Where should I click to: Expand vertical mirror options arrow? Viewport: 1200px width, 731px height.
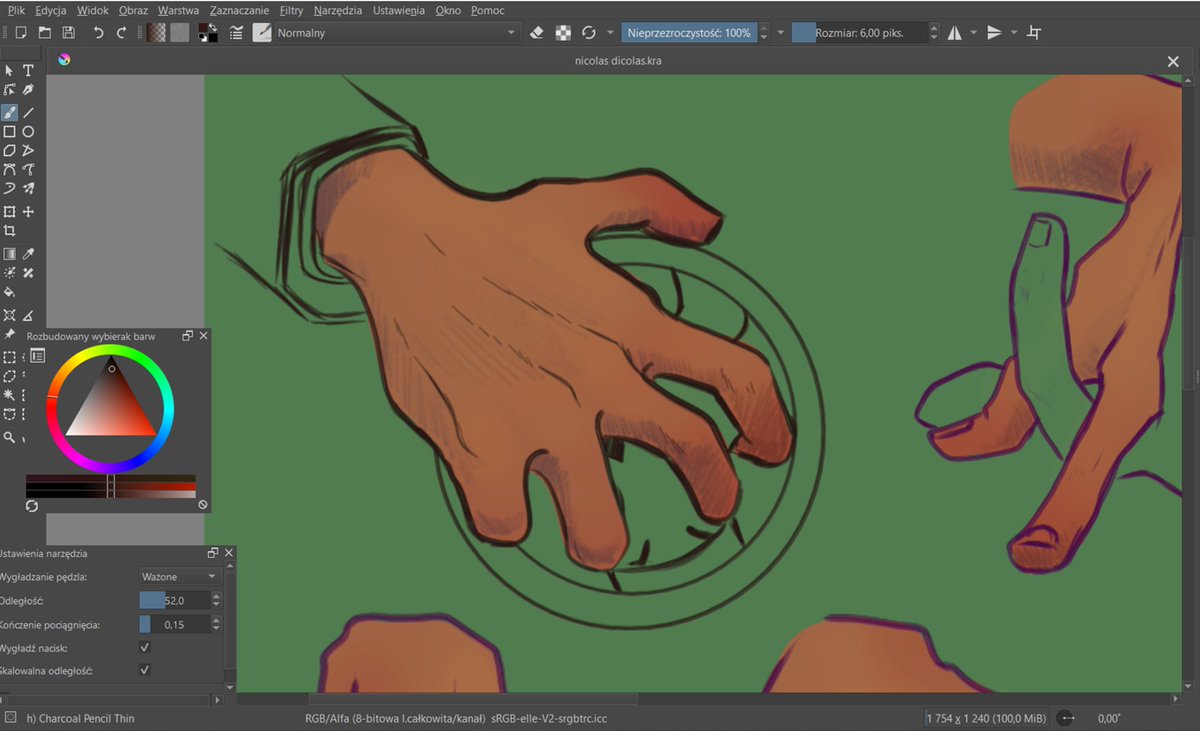pos(1014,33)
